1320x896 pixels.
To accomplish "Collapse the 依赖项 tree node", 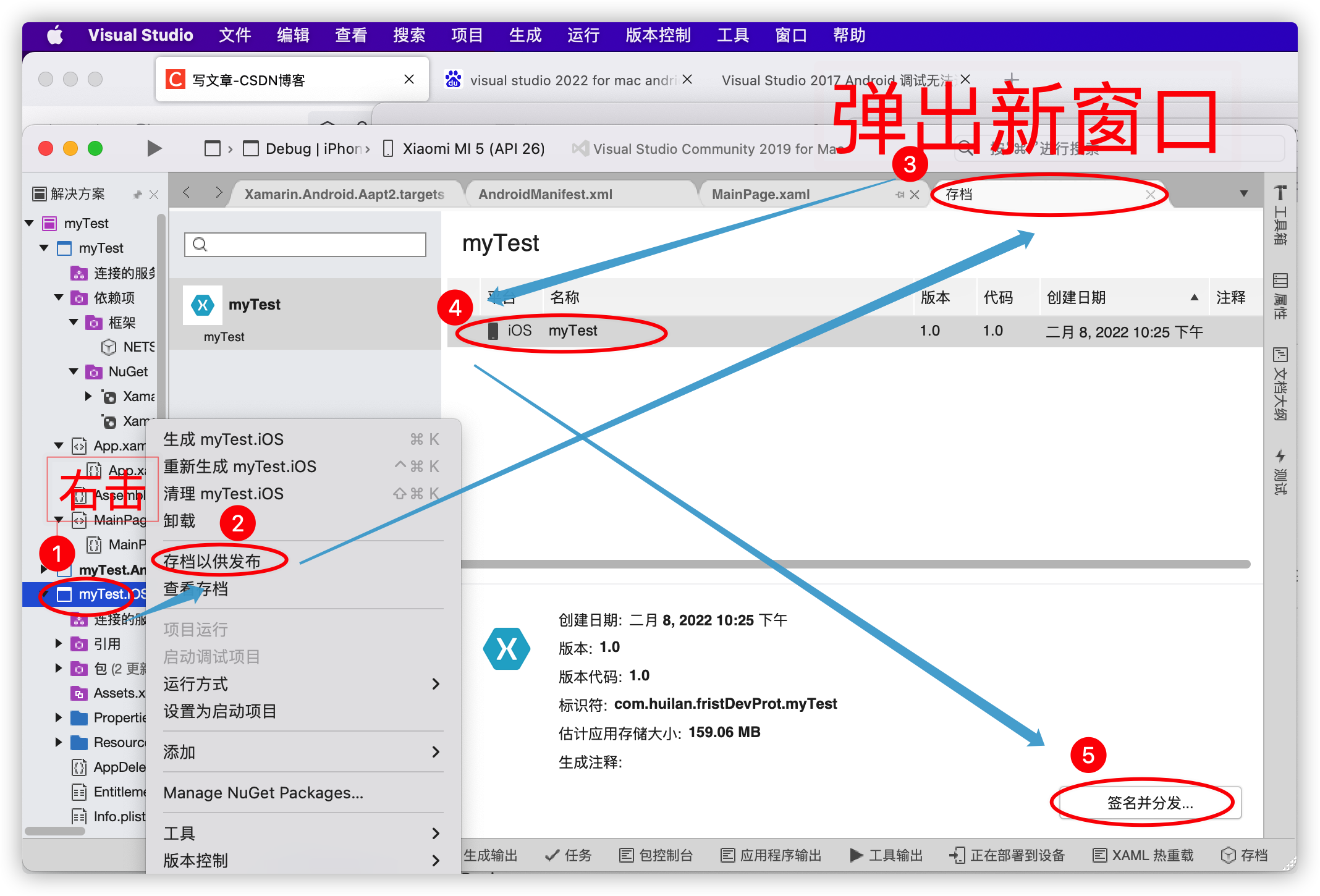I will [x=59, y=298].
